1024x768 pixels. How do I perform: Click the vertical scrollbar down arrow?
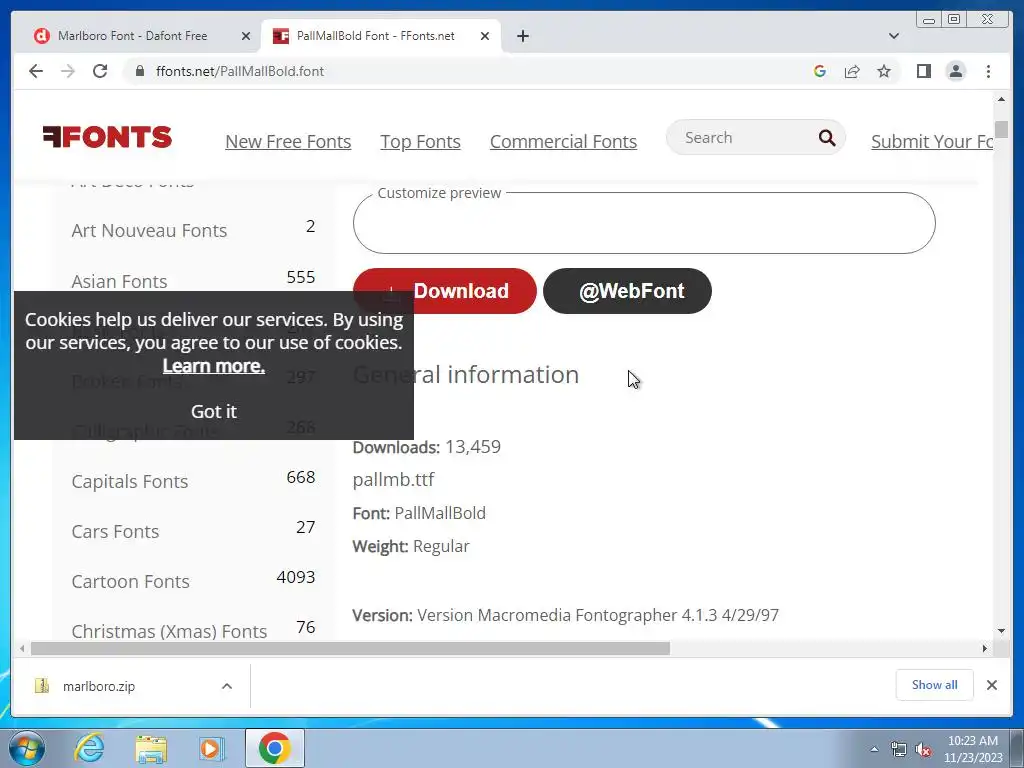tap(1001, 631)
